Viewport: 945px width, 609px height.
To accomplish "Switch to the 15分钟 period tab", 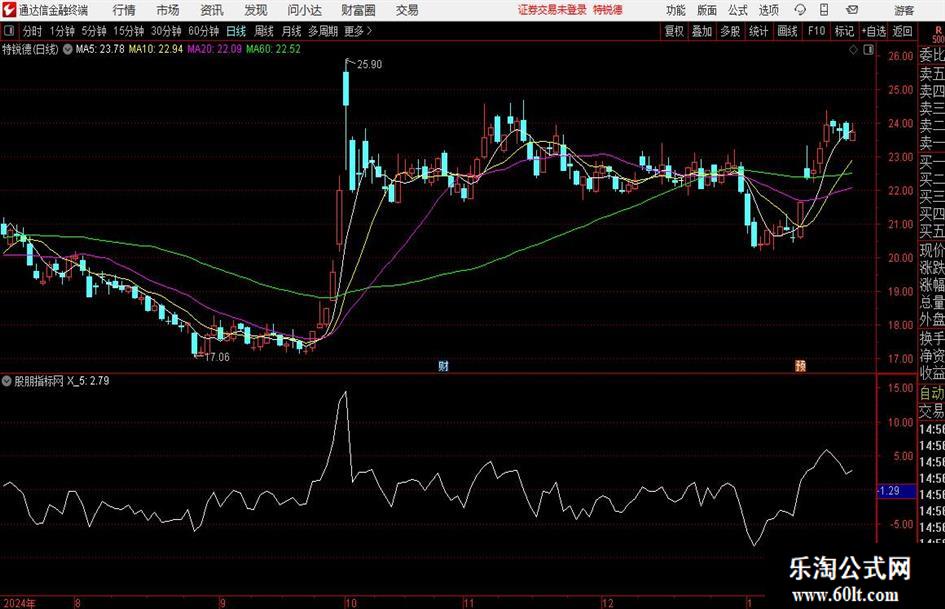I will tap(129, 31).
